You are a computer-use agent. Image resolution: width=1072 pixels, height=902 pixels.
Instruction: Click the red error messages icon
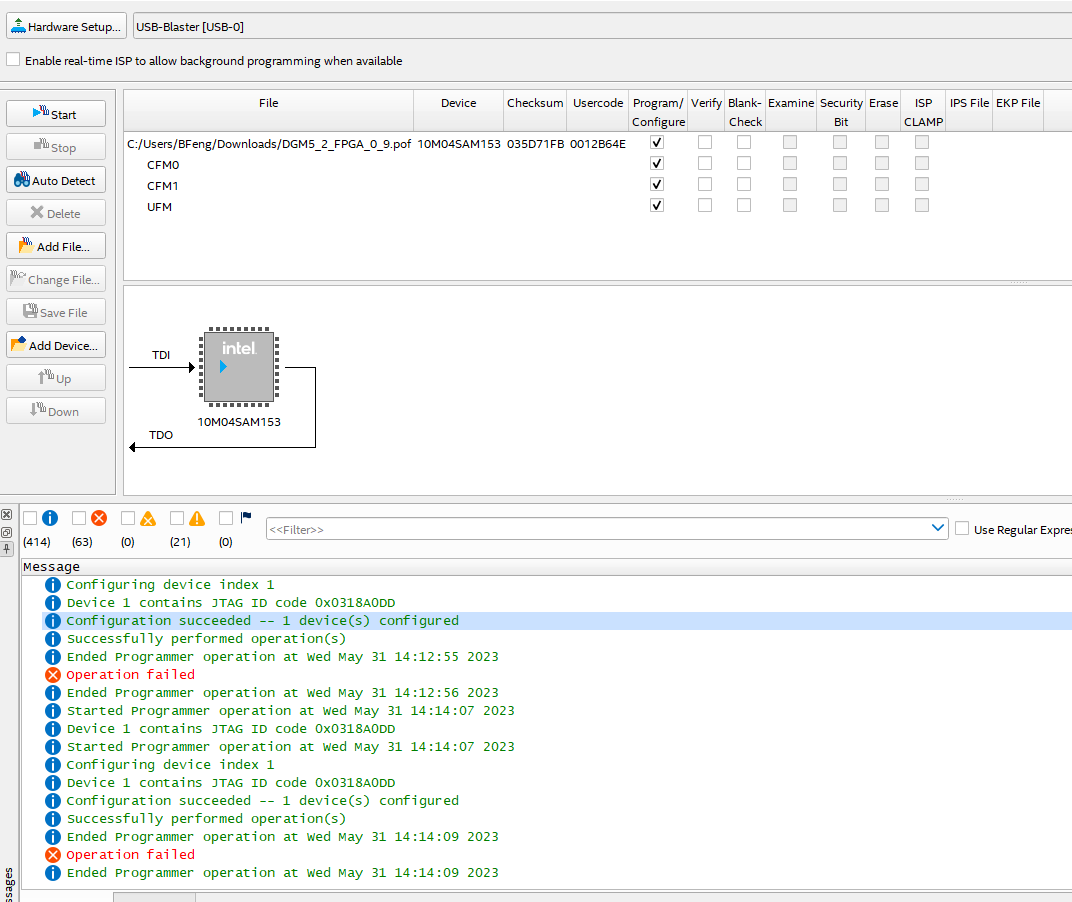click(x=99, y=518)
